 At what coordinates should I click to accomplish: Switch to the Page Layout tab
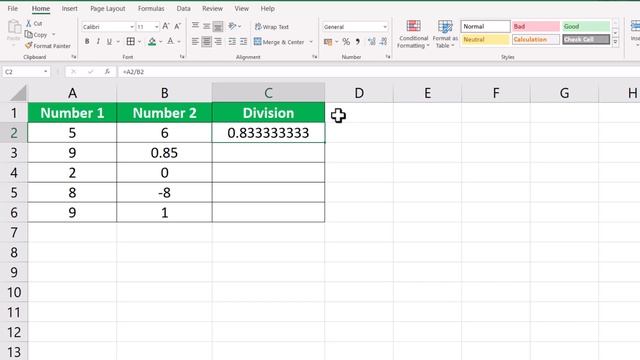click(108, 8)
